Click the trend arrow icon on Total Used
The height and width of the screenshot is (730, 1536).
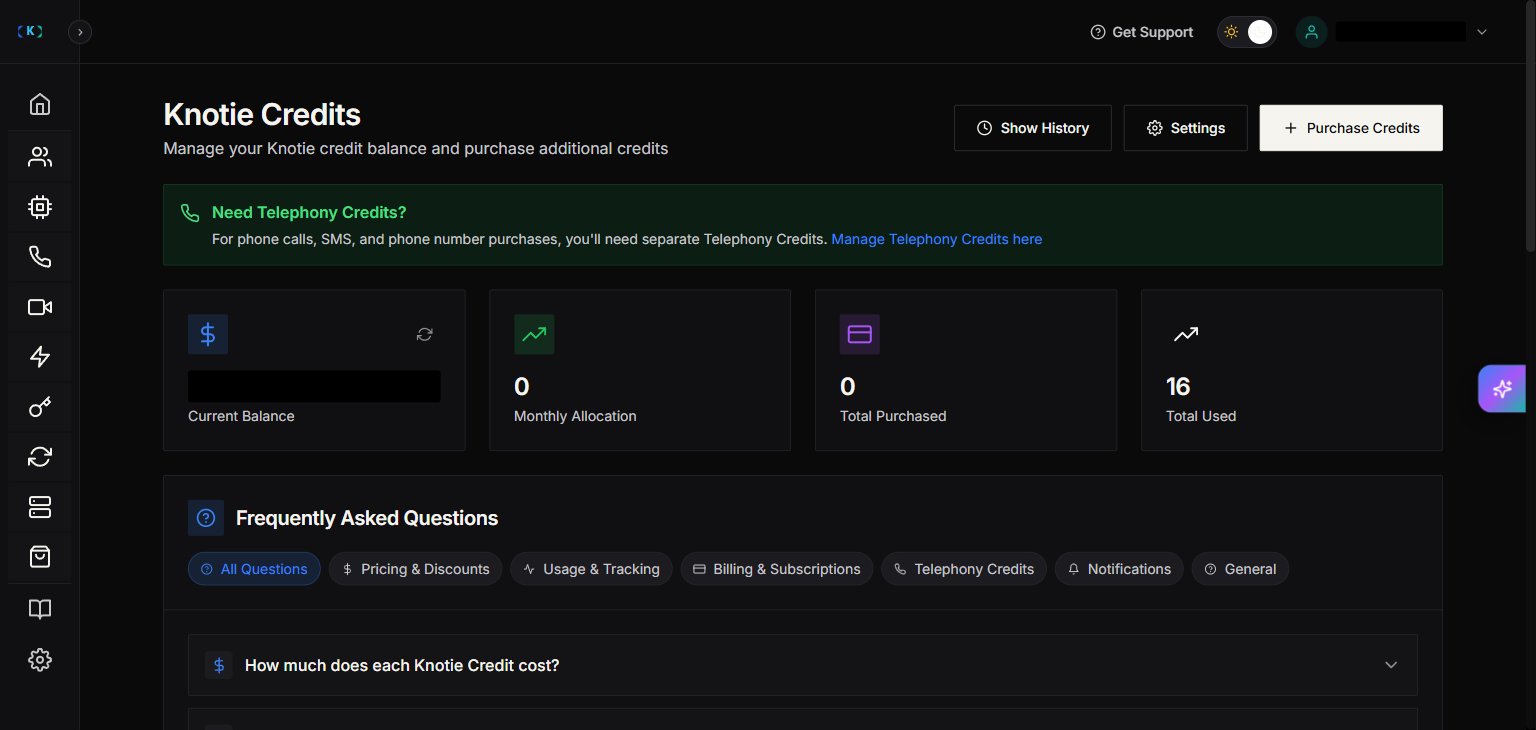[x=1186, y=334]
